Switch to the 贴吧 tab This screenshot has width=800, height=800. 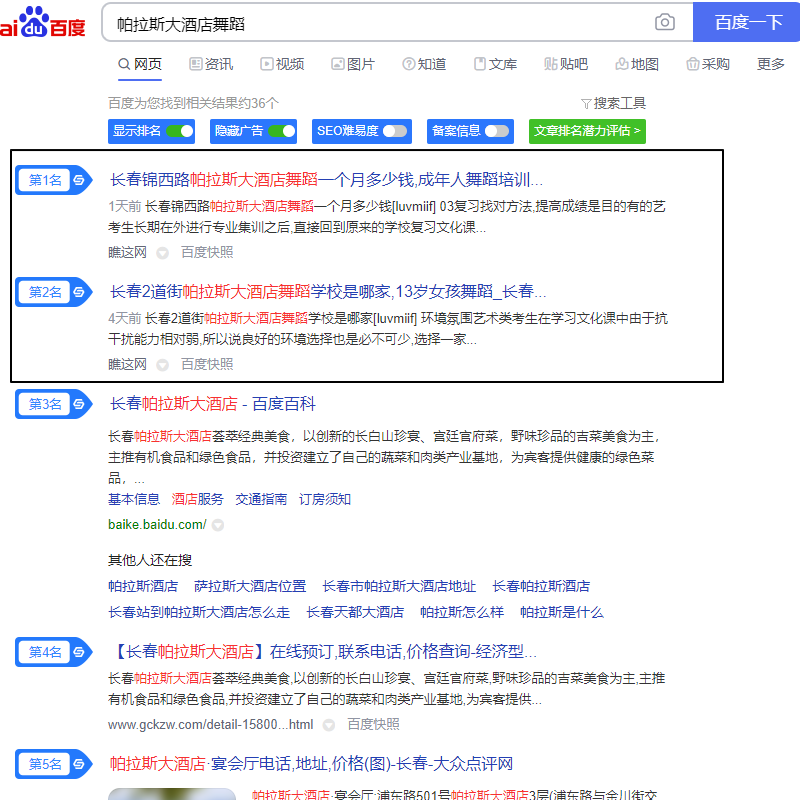[x=566, y=64]
